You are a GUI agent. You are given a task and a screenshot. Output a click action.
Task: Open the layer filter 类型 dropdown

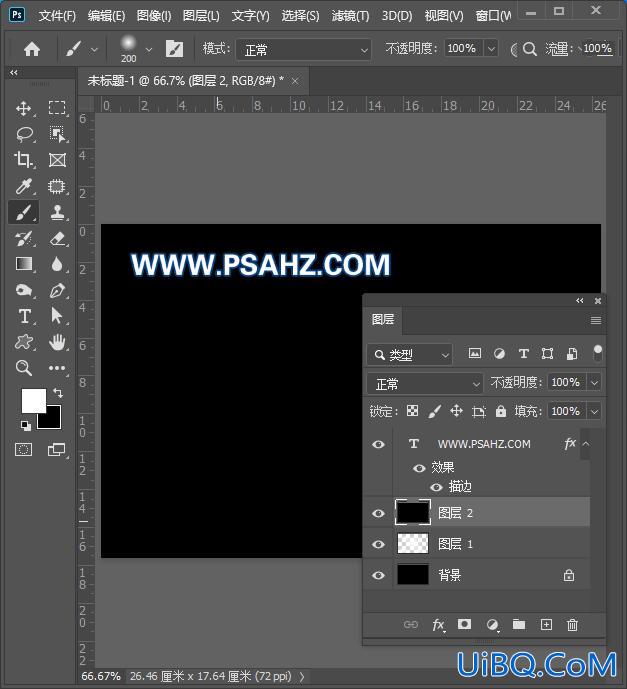click(410, 355)
